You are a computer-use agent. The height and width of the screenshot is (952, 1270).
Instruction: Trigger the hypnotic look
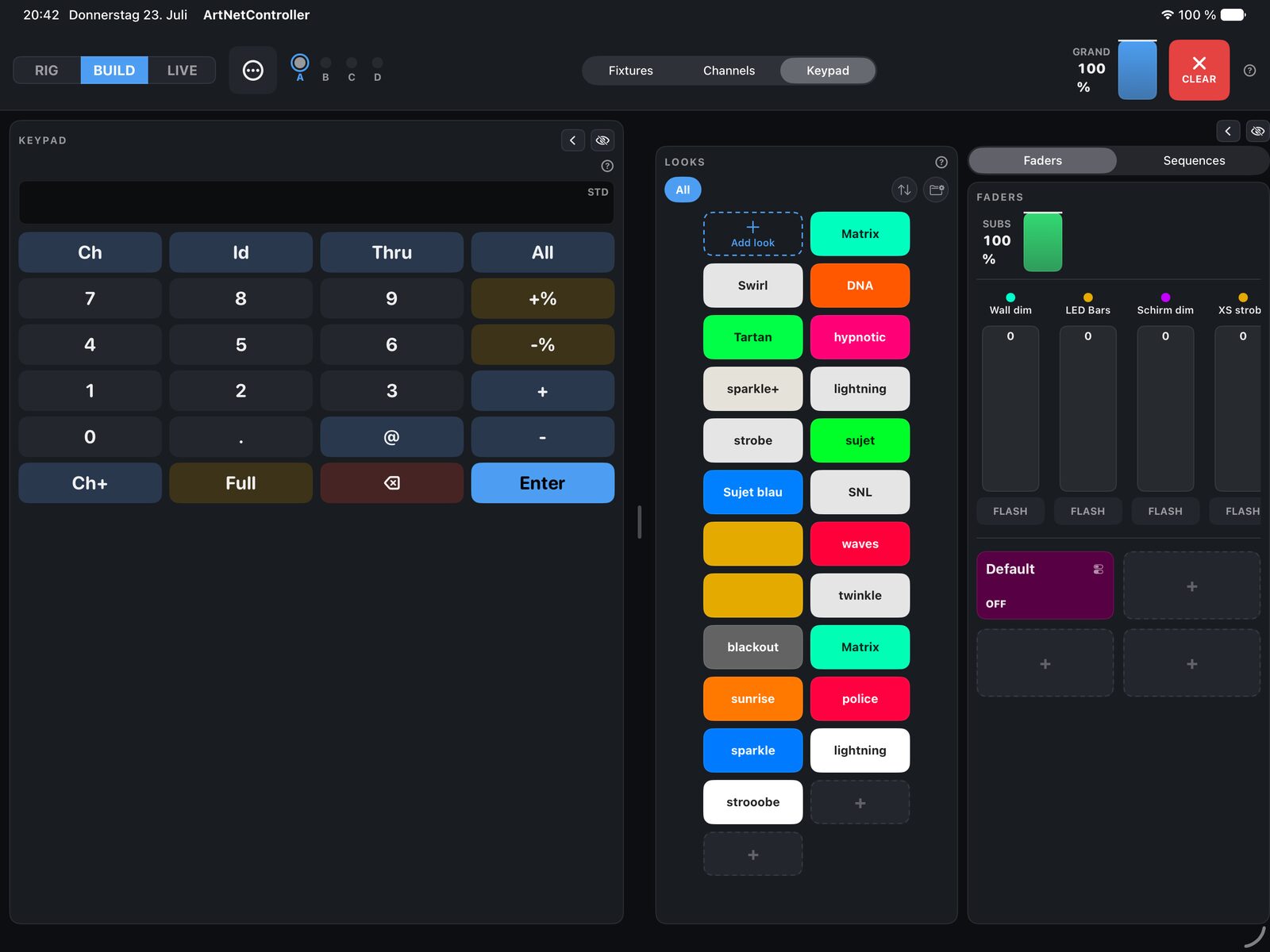pos(860,337)
